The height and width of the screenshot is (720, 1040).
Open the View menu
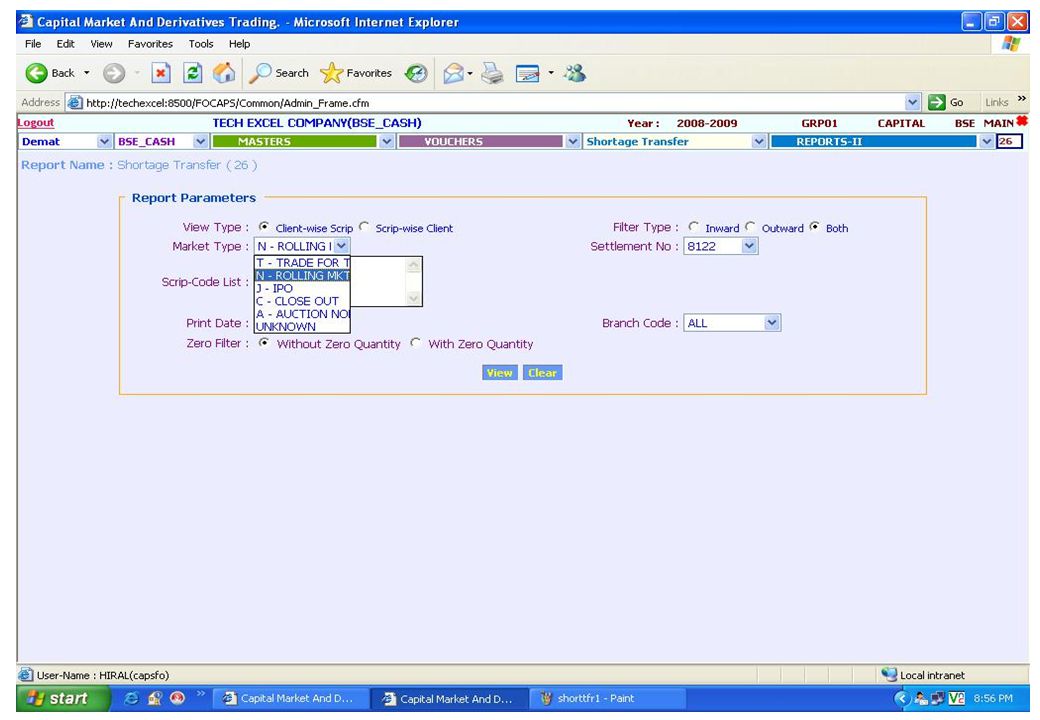101,44
